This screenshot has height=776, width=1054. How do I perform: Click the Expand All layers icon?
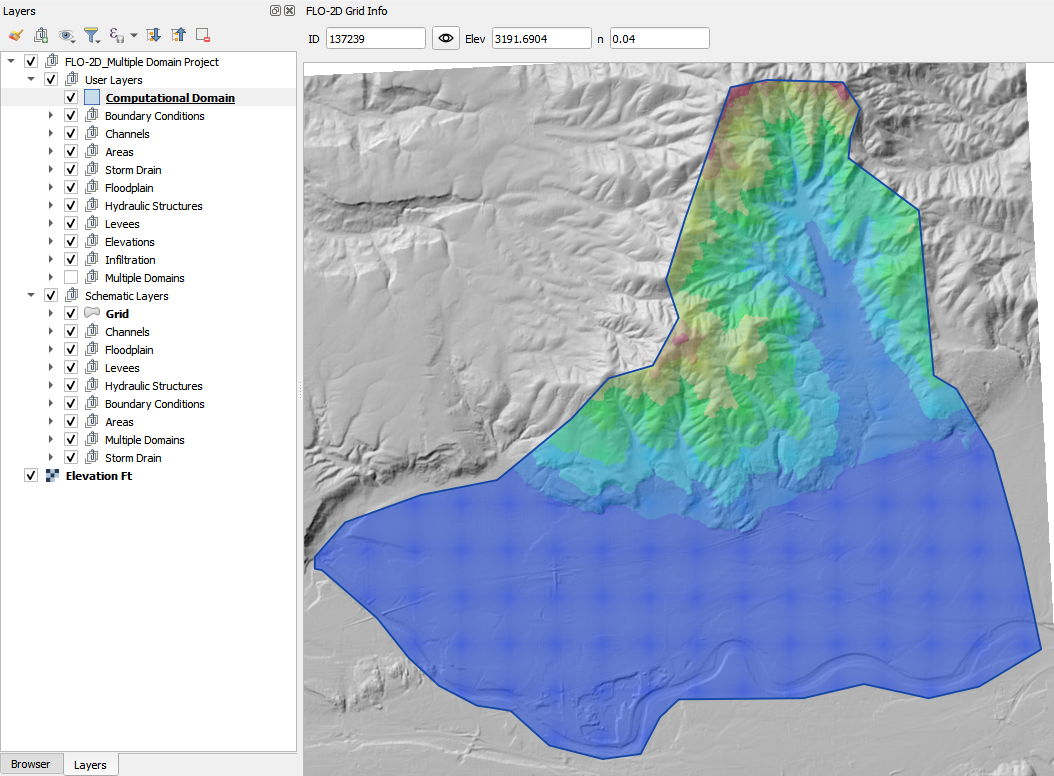(x=153, y=35)
